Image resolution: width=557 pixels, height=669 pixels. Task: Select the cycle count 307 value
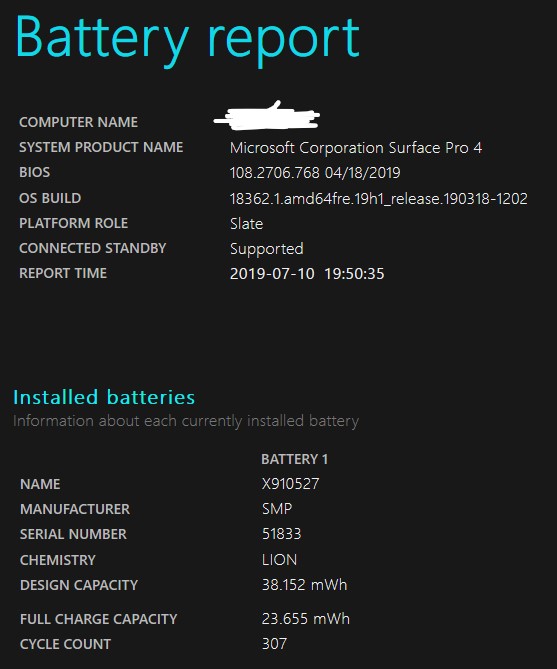(x=274, y=643)
